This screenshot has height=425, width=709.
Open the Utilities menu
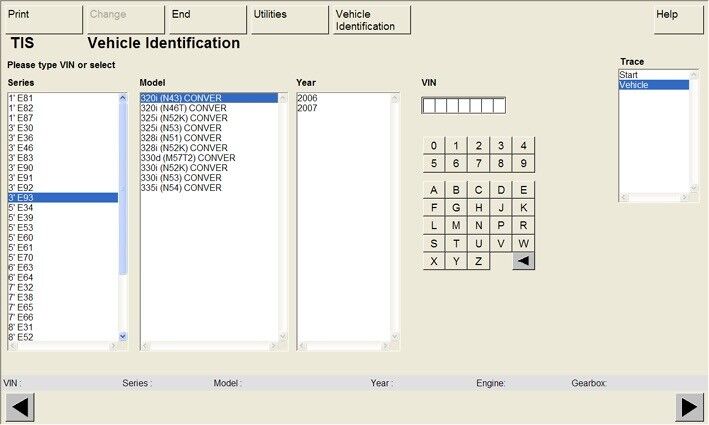(288, 19)
